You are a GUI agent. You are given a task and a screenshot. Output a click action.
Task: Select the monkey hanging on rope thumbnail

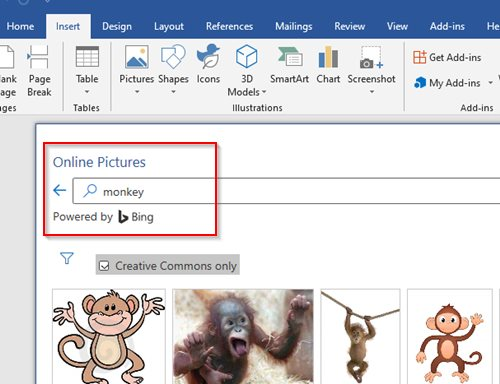coord(360,336)
